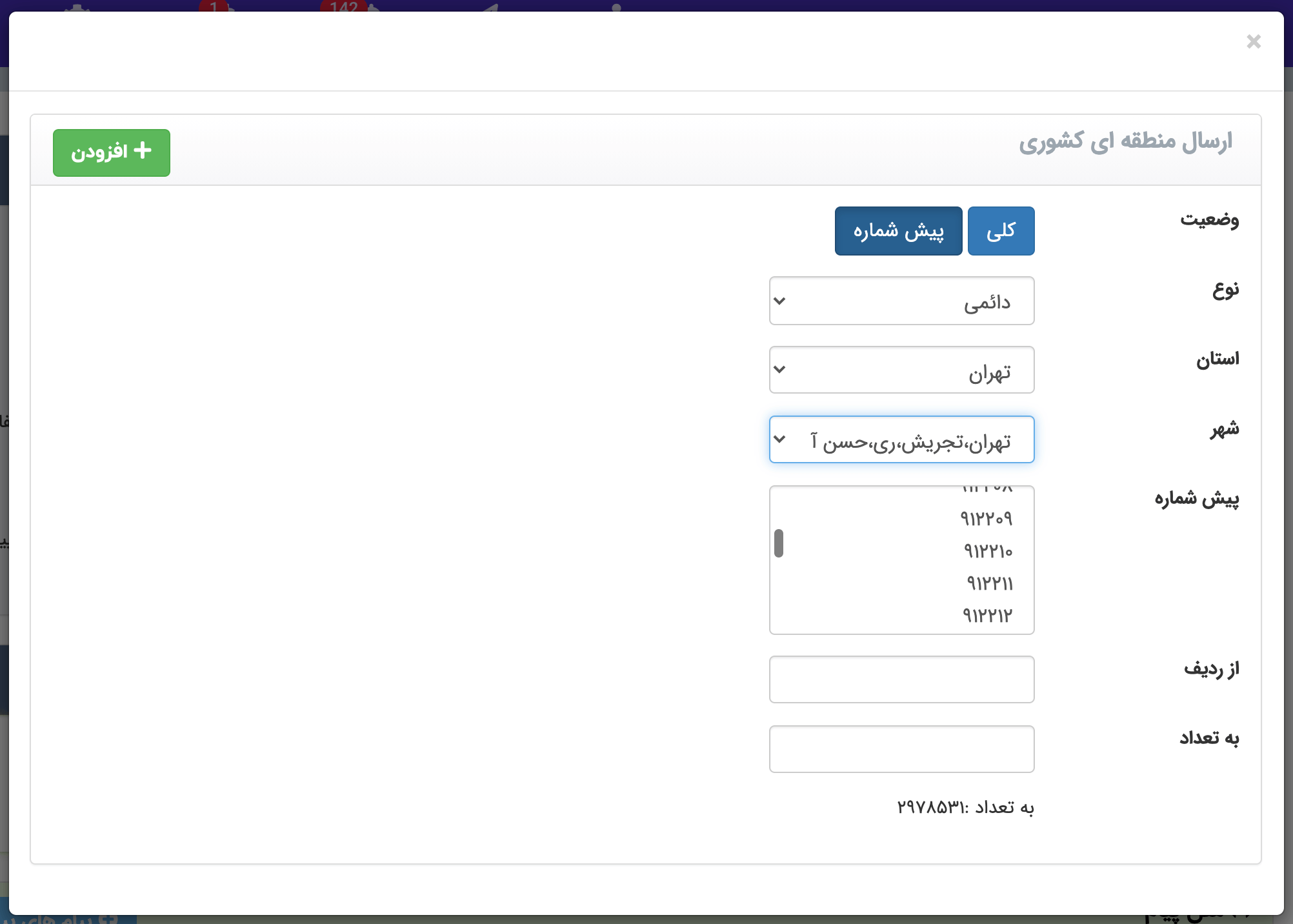Click the prefix list scrollbar thumb

(779, 543)
